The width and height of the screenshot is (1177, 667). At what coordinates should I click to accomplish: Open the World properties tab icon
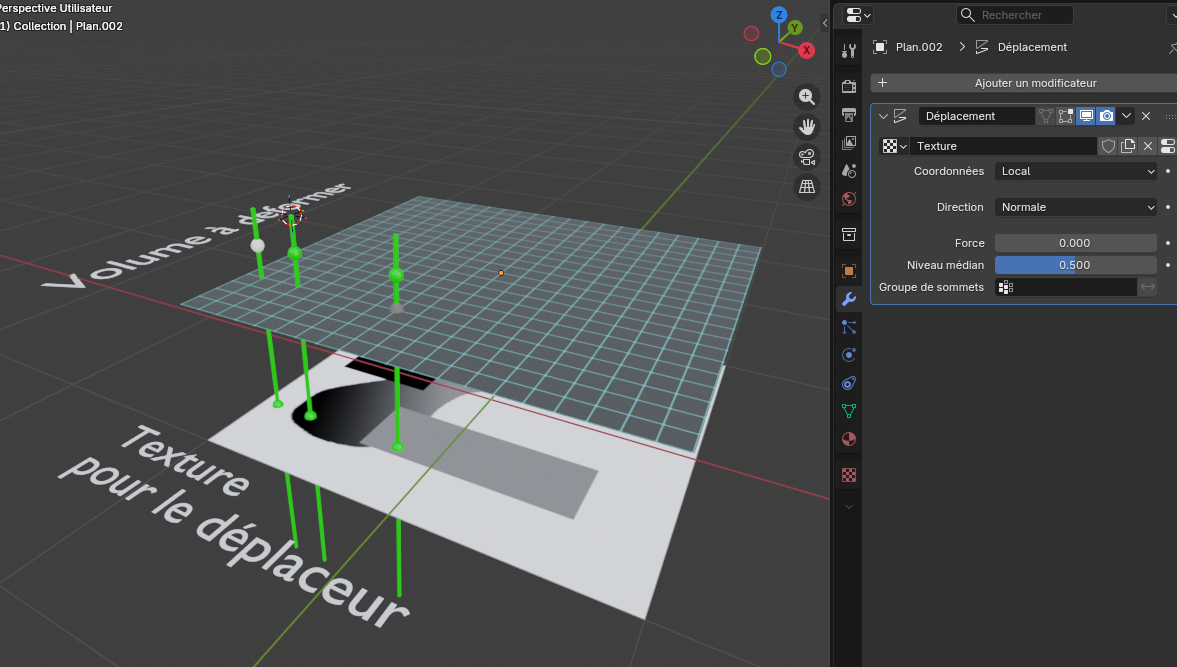click(x=849, y=198)
